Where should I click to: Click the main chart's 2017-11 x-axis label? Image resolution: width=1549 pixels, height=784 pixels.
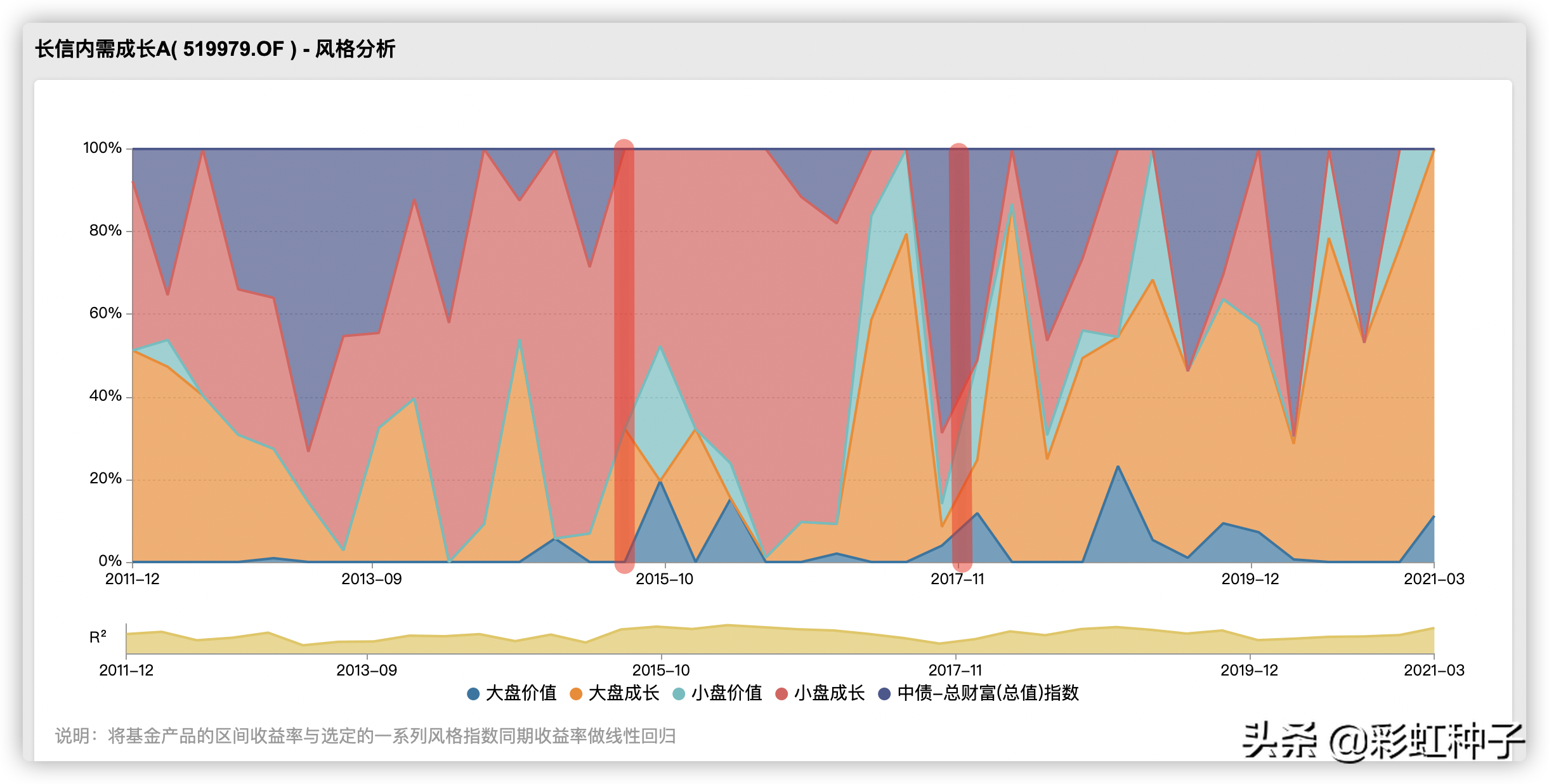click(958, 579)
